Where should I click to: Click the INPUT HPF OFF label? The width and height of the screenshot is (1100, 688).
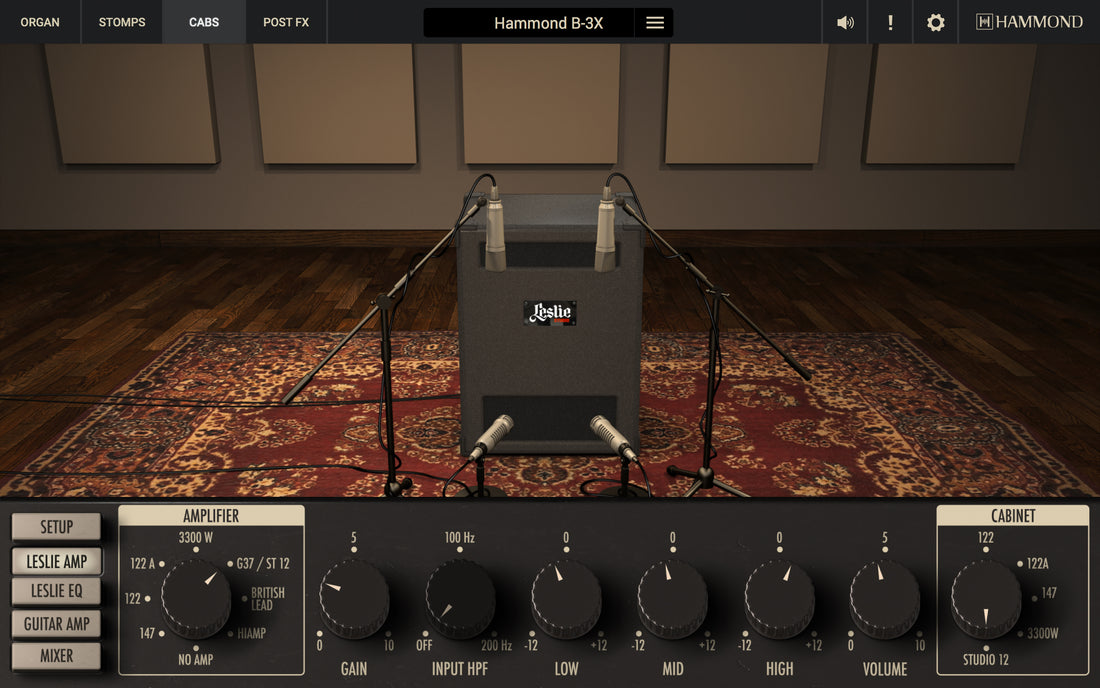tap(424, 645)
